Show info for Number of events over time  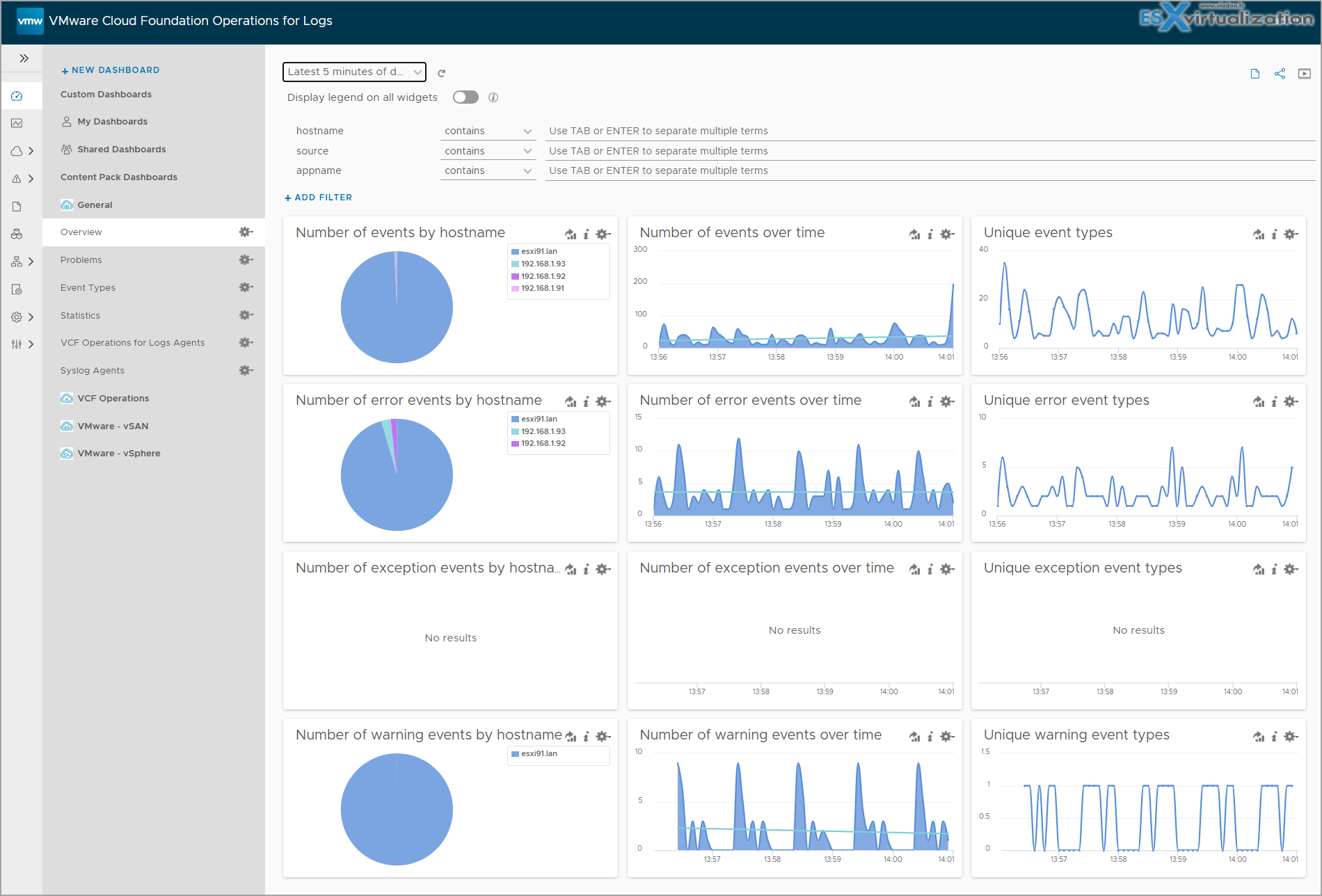(930, 234)
